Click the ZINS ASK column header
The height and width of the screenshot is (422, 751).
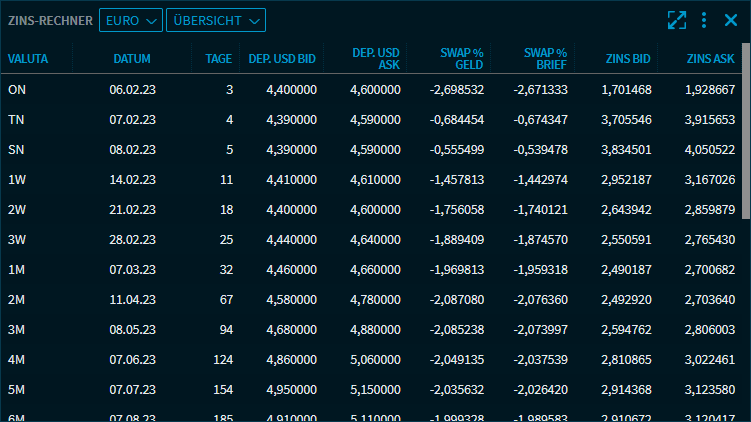711,59
